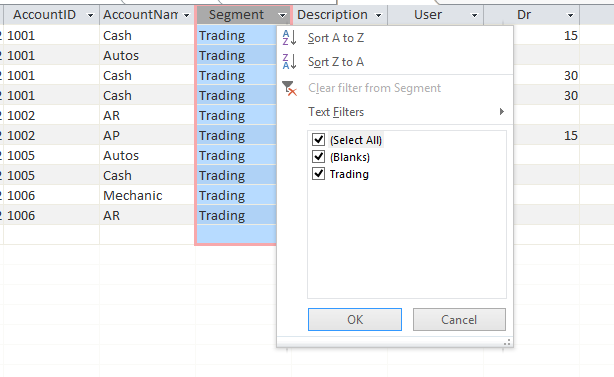
Task: Click the Autos cell in the 1005 row
Action: pyautogui.click(x=147, y=155)
